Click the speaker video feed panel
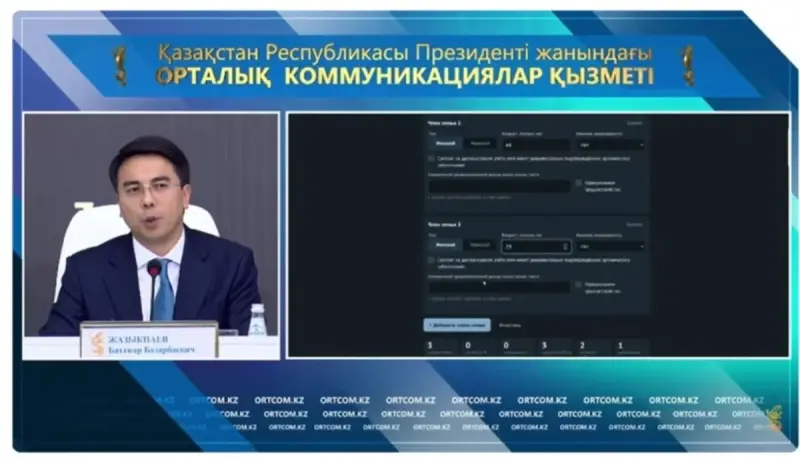Viewport: 800px width, 459px height. [x=151, y=236]
